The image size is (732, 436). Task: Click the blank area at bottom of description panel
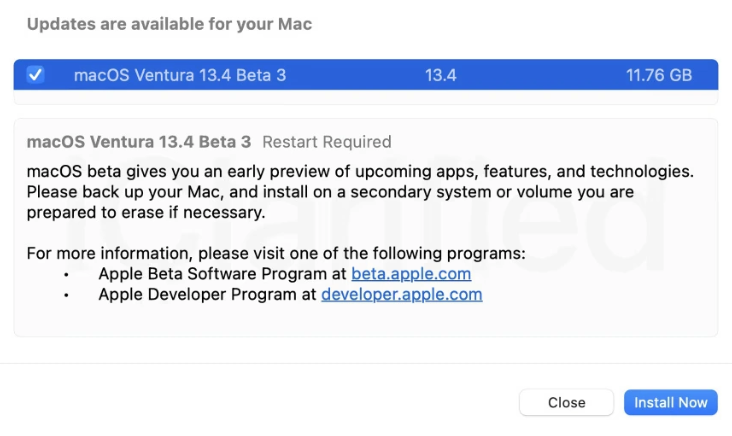pyautogui.click(x=365, y=322)
